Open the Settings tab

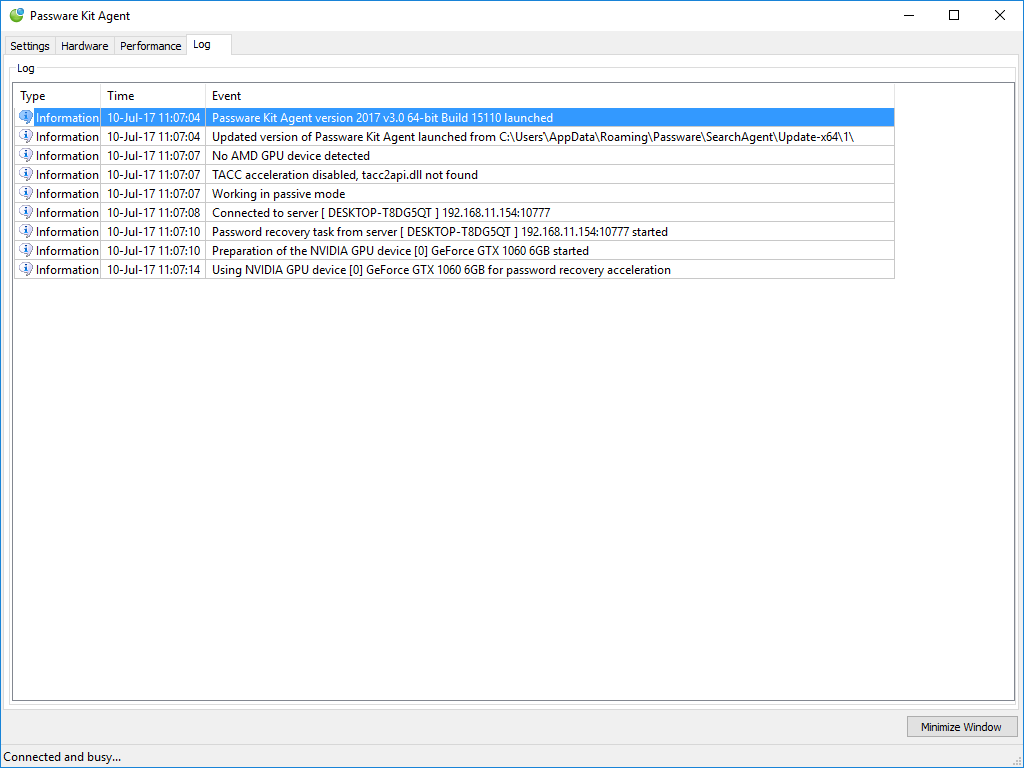(x=29, y=46)
